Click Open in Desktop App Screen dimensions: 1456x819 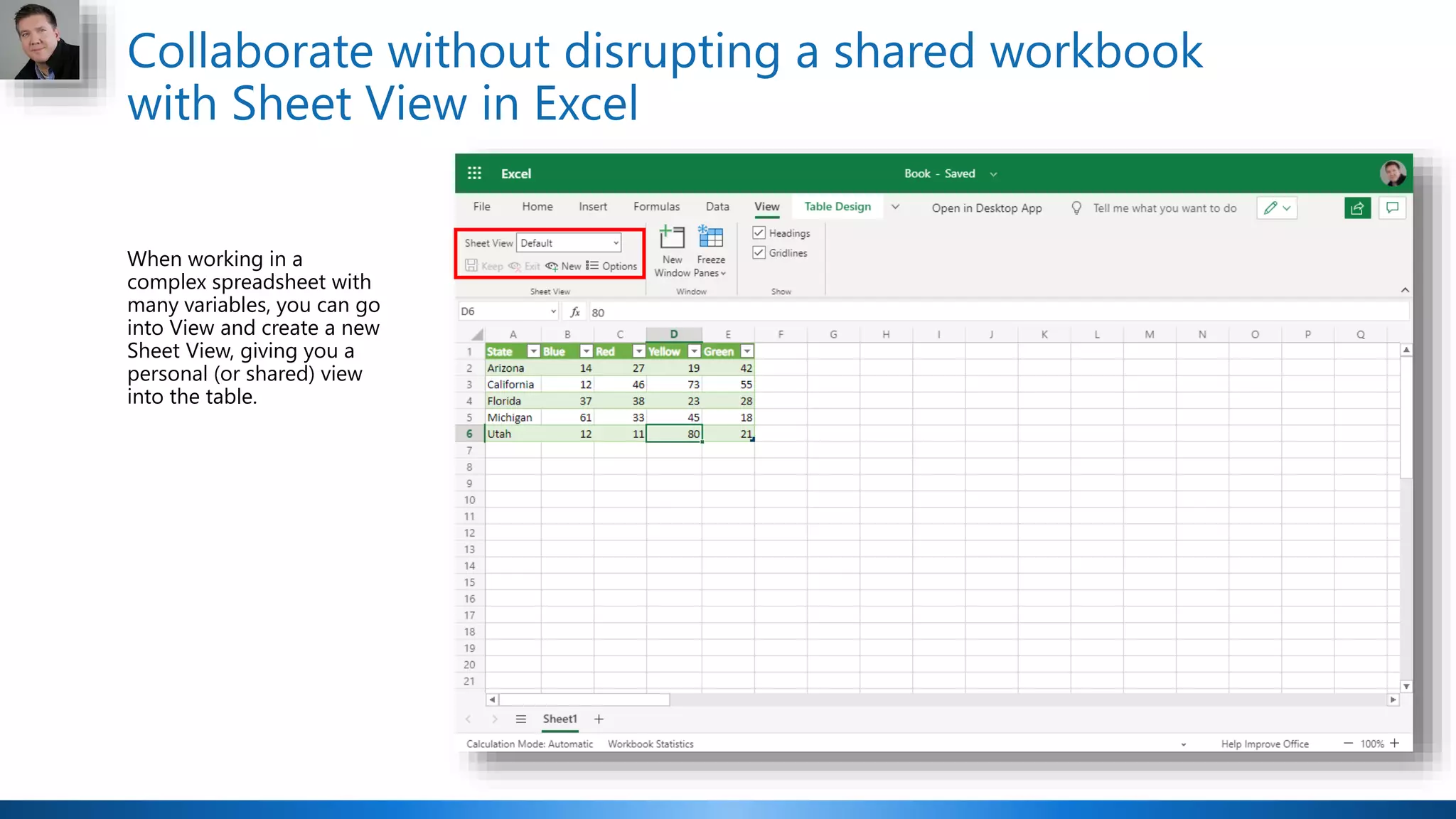click(987, 208)
